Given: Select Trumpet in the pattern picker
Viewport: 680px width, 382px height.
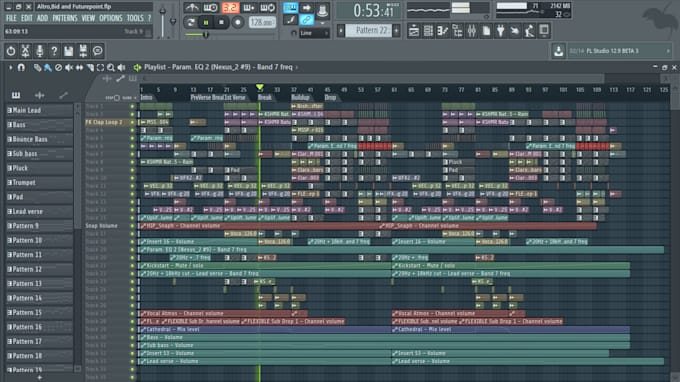Looking at the screenshot, I should [39, 183].
